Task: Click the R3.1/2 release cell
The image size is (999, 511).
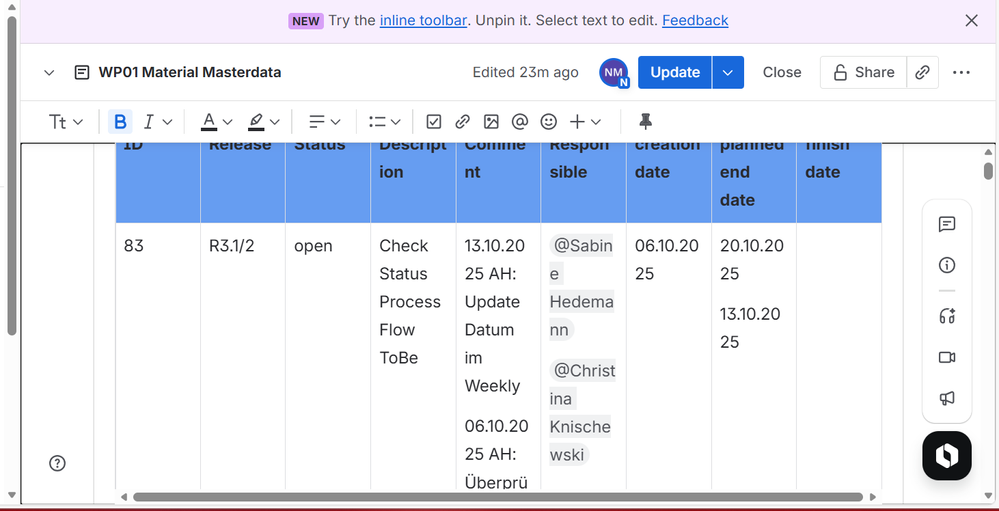Action: coord(243,357)
